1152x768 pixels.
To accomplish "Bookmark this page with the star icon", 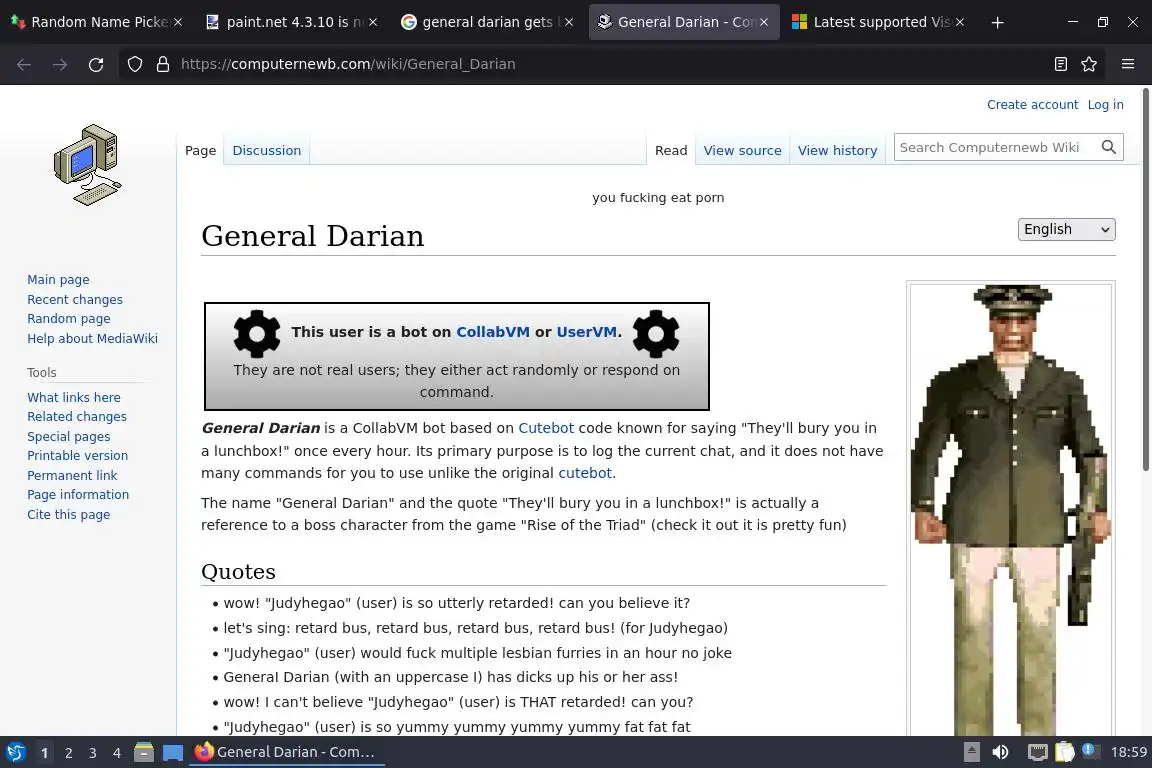I will (x=1089, y=65).
